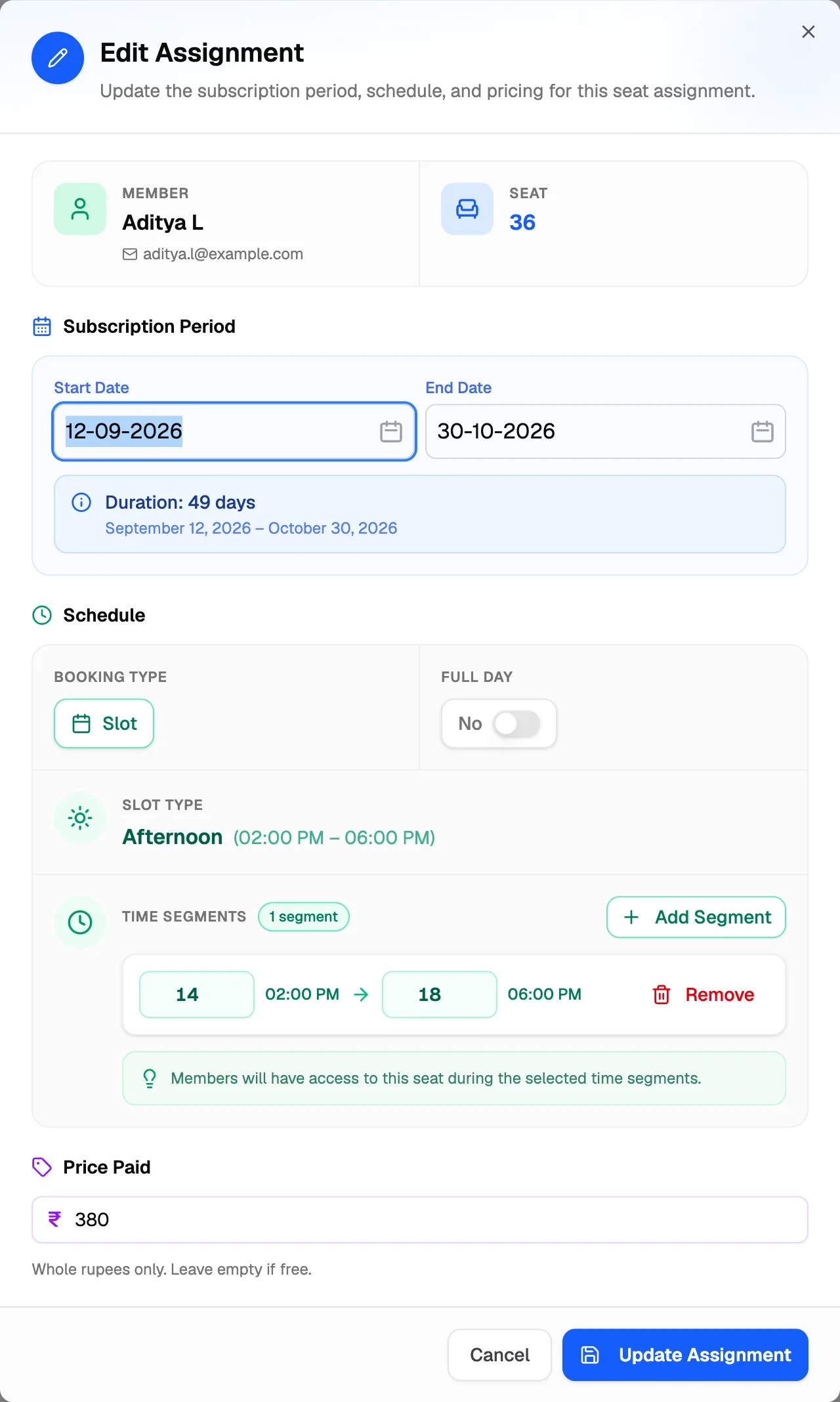Click the Price Paid amount field
The image size is (840, 1402).
pos(420,1220)
